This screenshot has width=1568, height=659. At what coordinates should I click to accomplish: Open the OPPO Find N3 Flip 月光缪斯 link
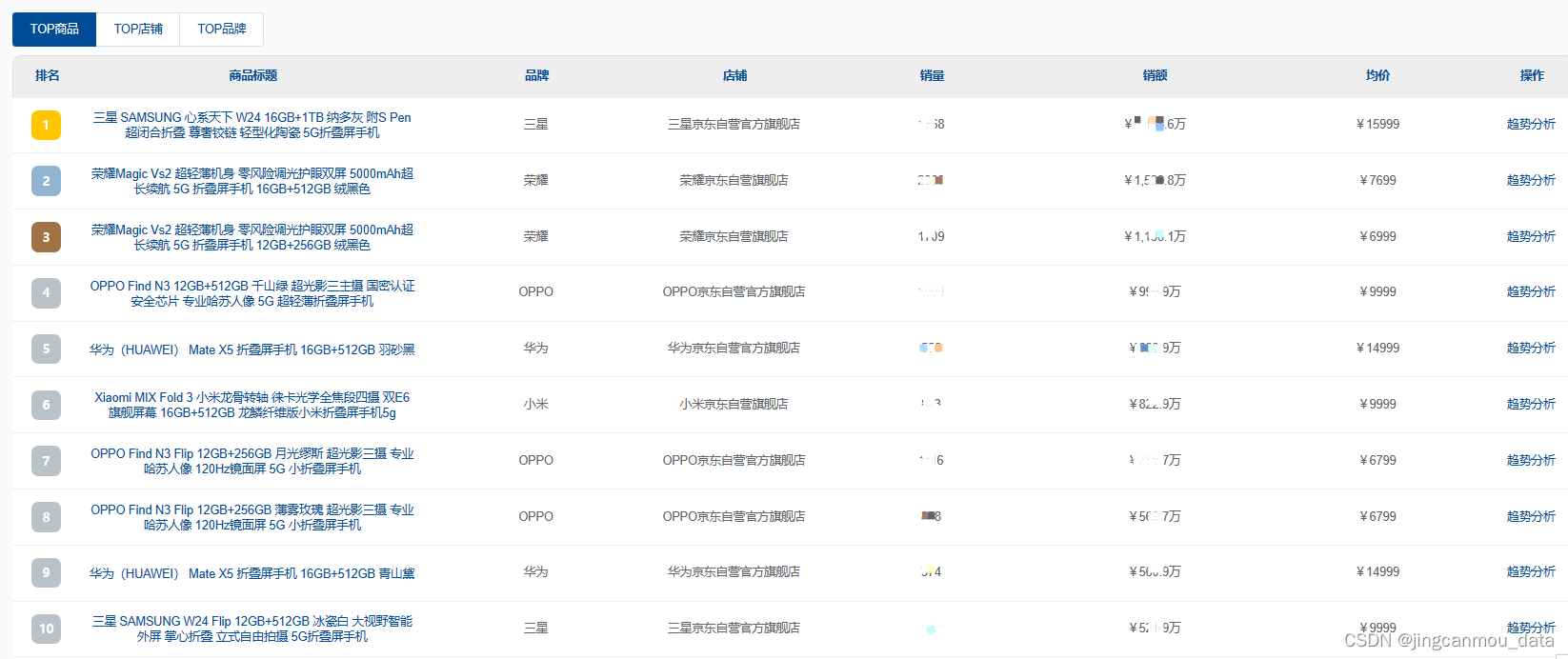click(252, 461)
